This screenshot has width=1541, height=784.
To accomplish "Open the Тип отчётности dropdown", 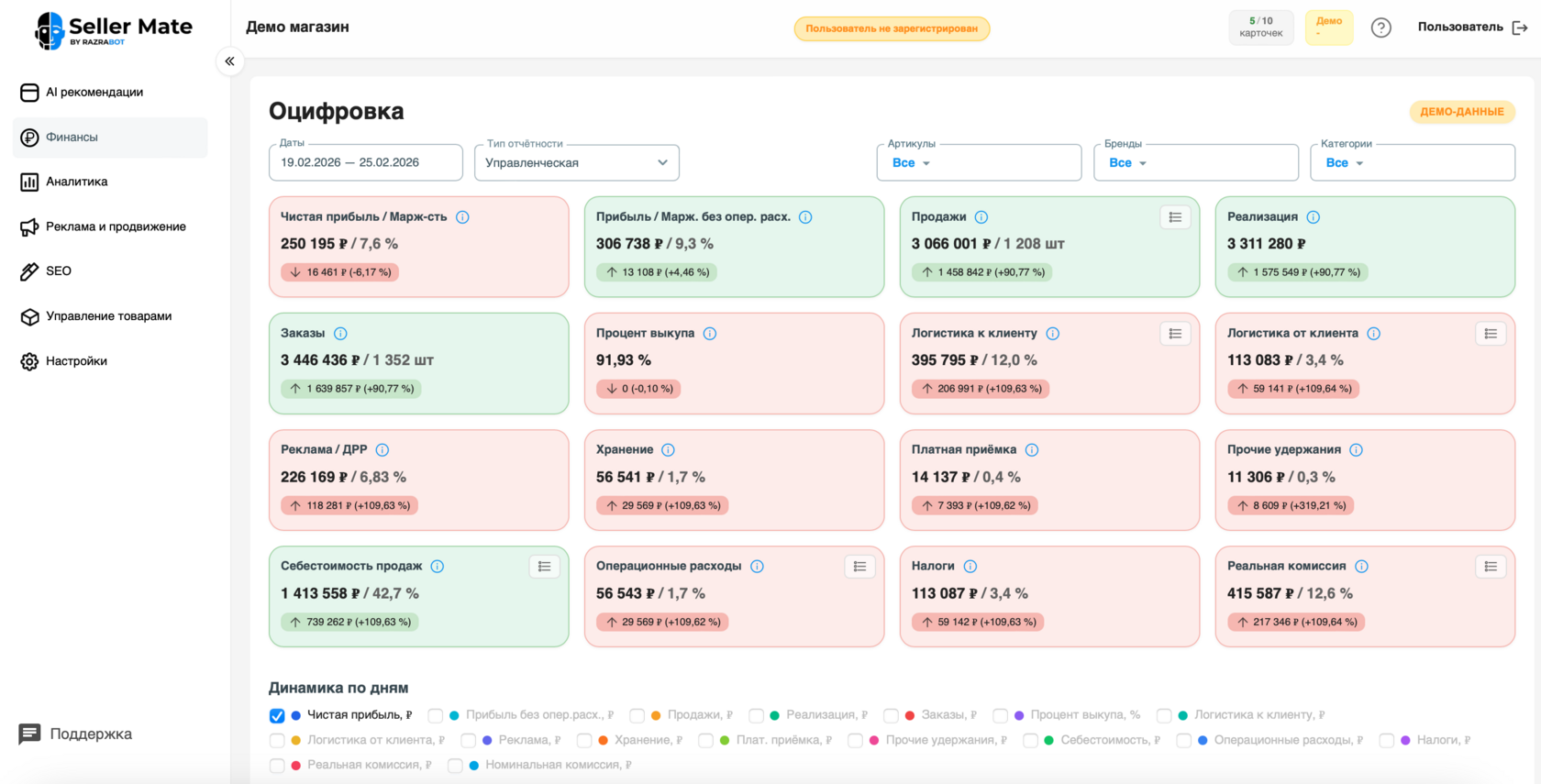I will pos(577,163).
